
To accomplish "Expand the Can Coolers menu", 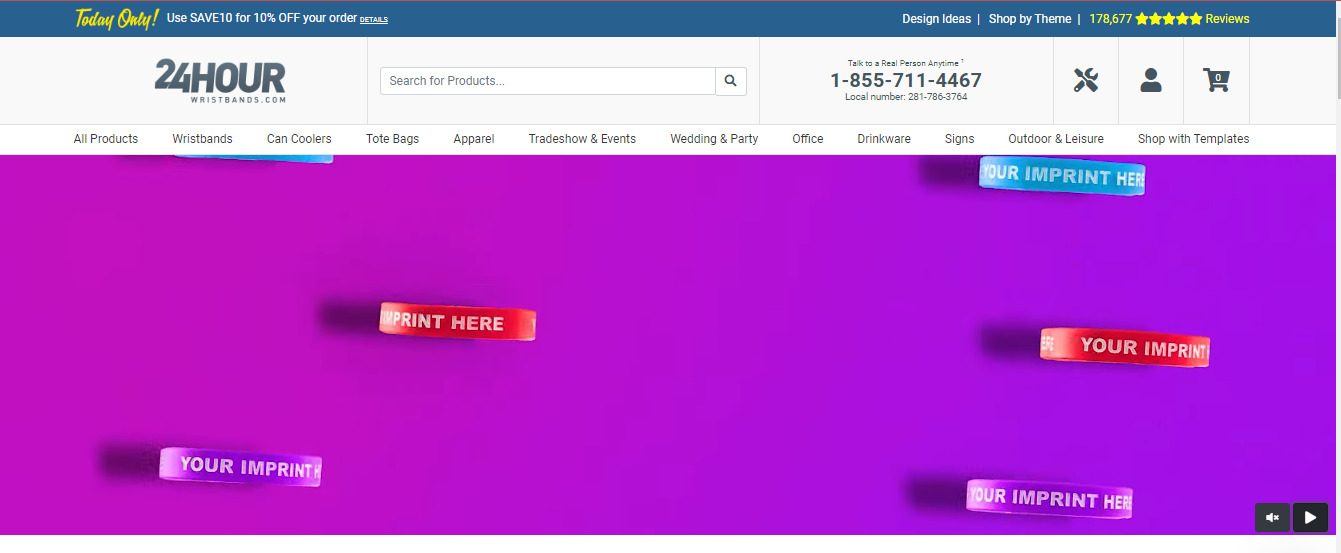I will pos(299,139).
